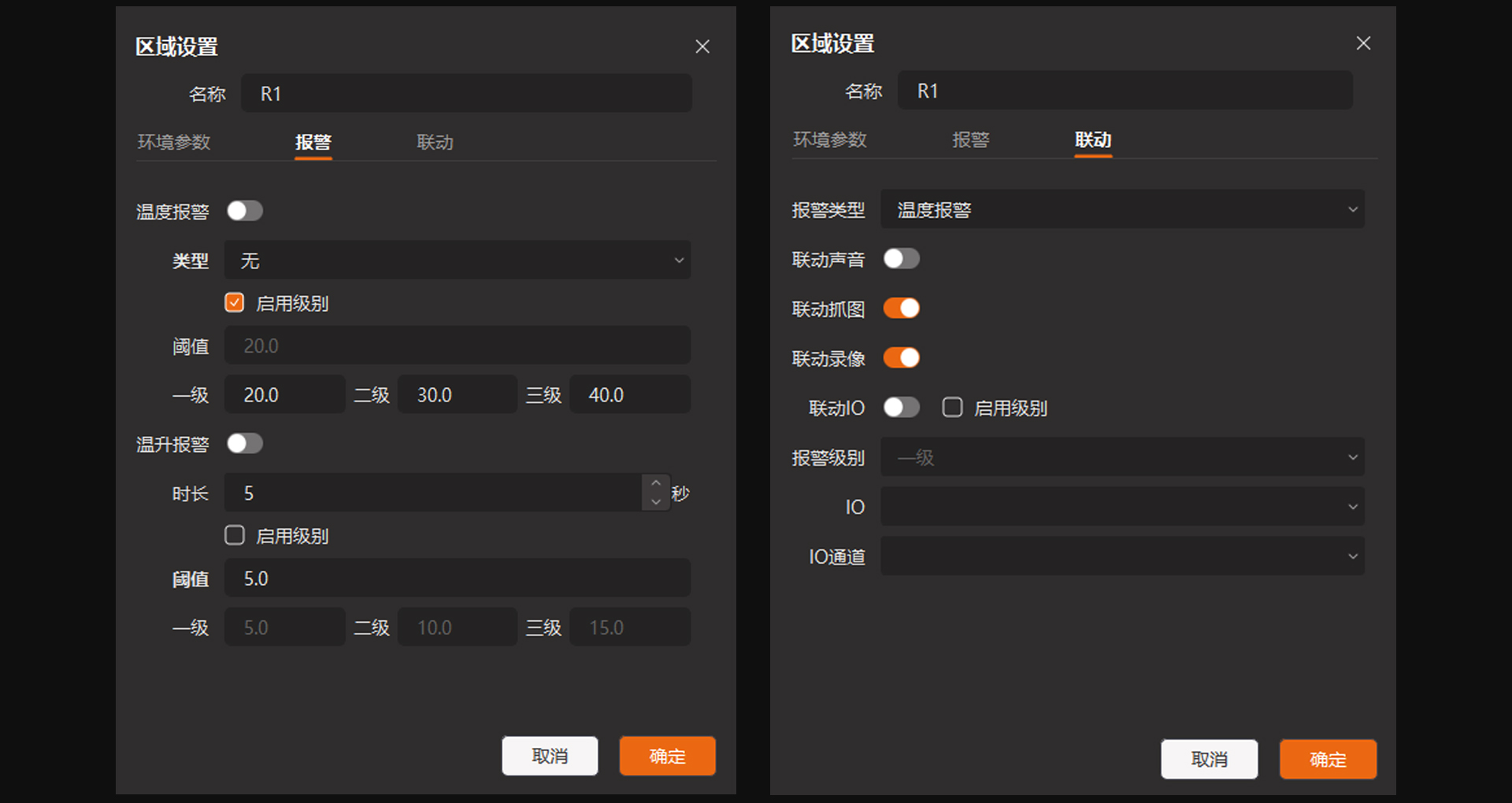
Task: Open the 报警 tab in right dialog
Action: (x=970, y=140)
